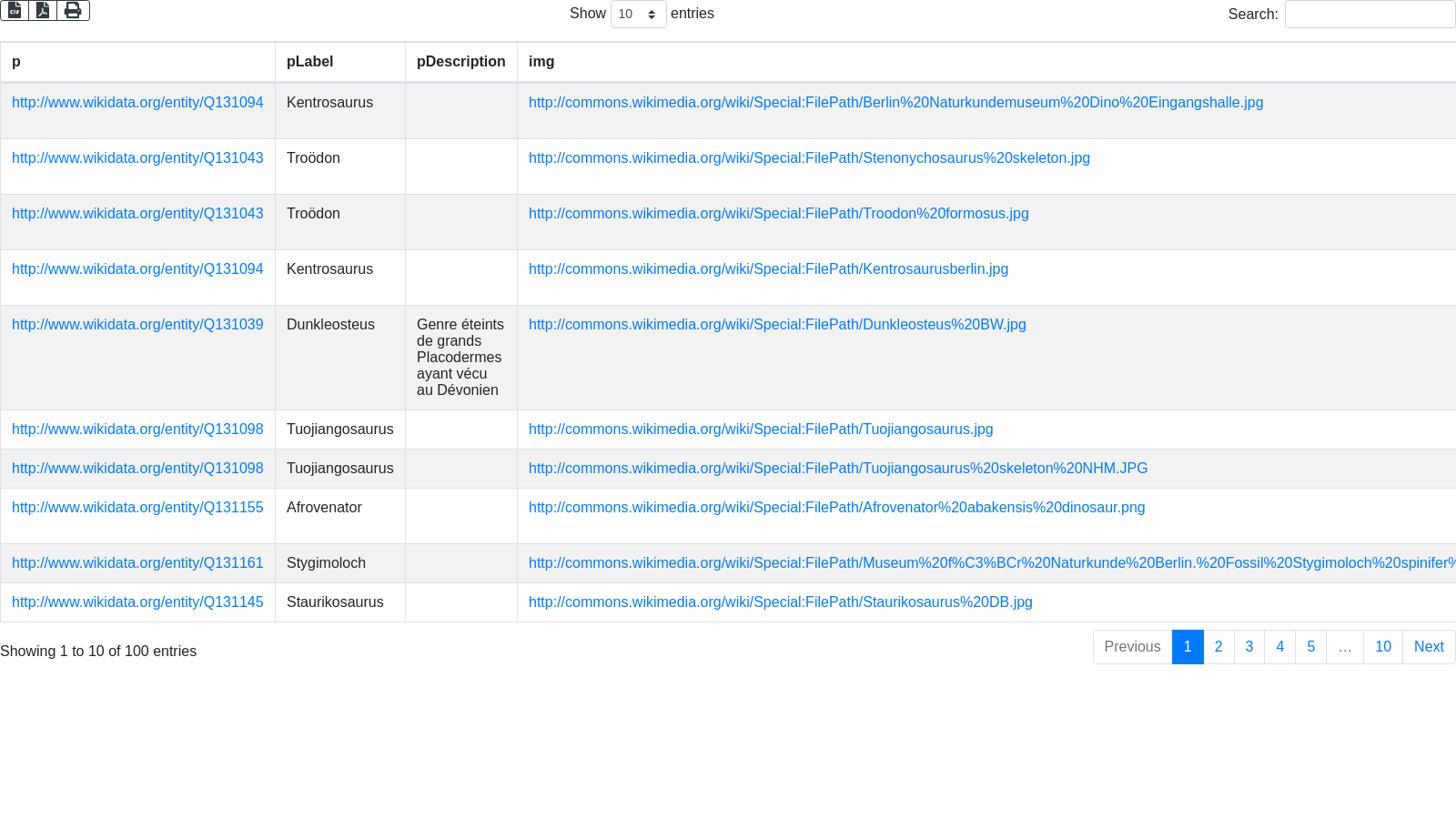Image resolution: width=1456 pixels, height=819 pixels.
Task: Go to page 3 of results
Action: coord(1249,647)
